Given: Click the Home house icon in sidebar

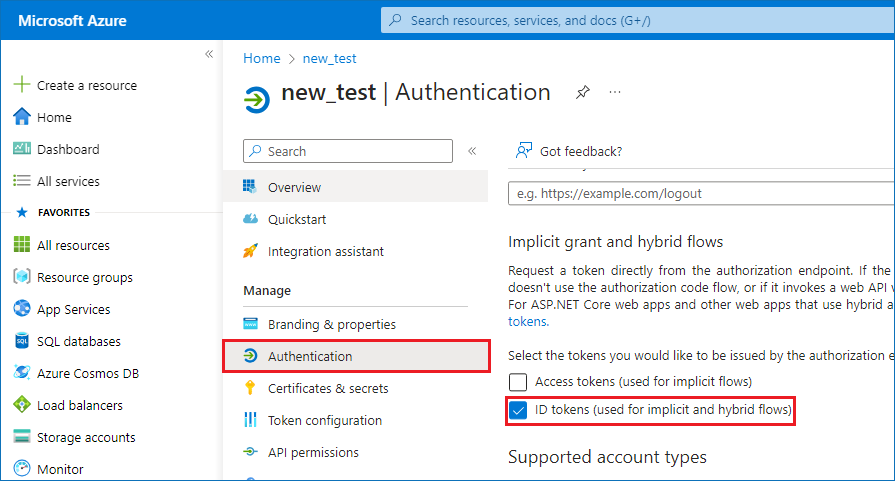Looking at the screenshot, I should click(22, 116).
